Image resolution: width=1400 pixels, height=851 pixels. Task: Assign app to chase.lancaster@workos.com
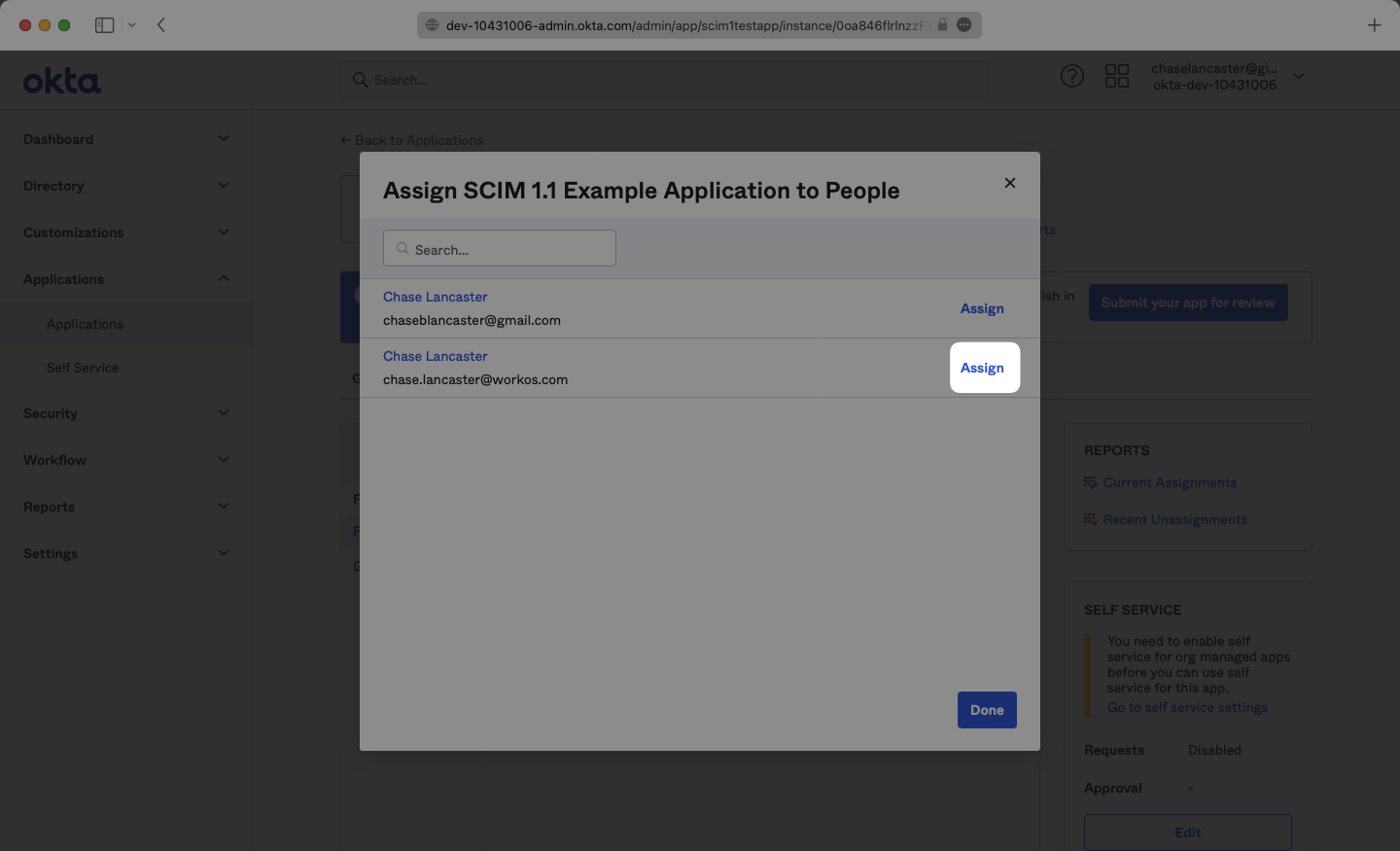pyautogui.click(x=983, y=368)
